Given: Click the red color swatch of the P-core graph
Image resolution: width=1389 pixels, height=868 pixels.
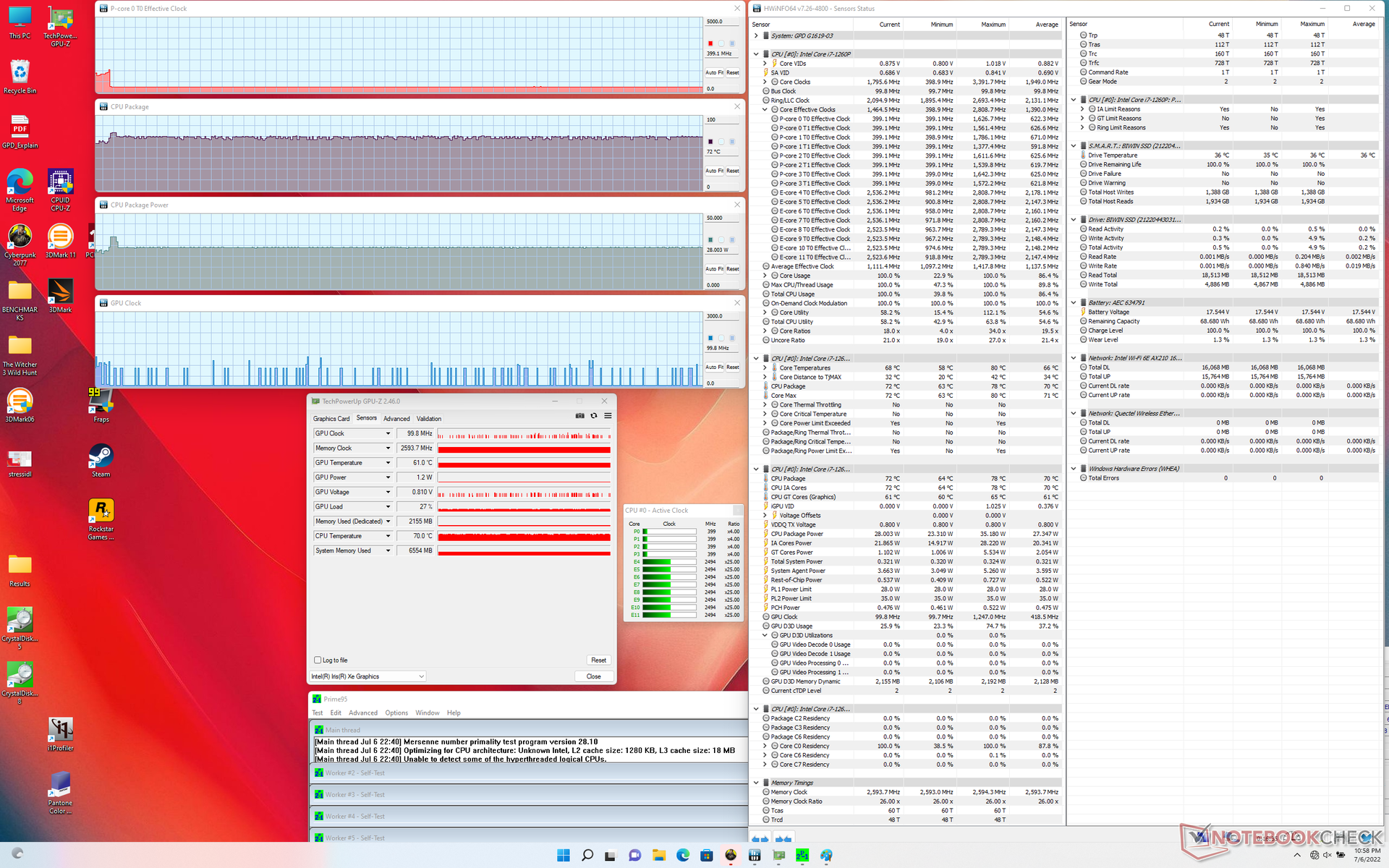Looking at the screenshot, I should (710, 43).
